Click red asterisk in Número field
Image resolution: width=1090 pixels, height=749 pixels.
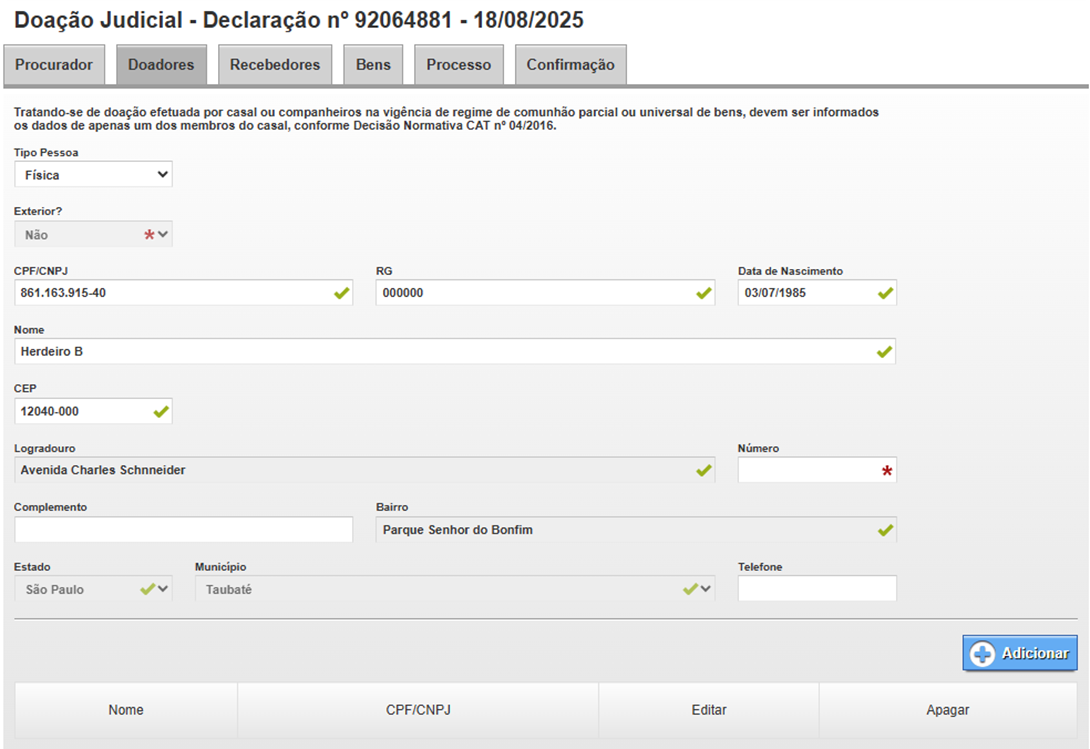886,471
